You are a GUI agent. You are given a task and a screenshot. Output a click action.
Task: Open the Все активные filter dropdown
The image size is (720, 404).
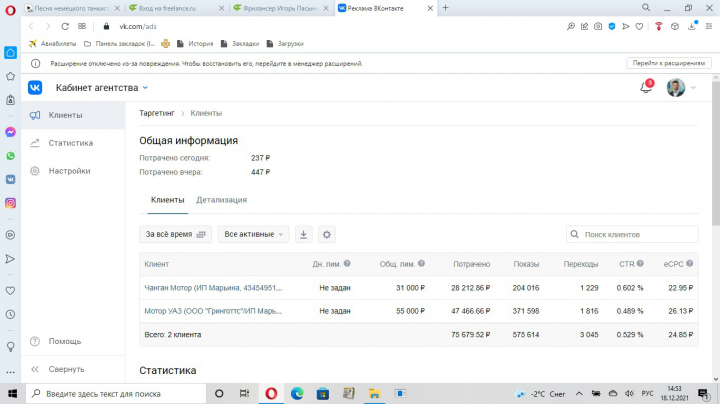(x=253, y=234)
